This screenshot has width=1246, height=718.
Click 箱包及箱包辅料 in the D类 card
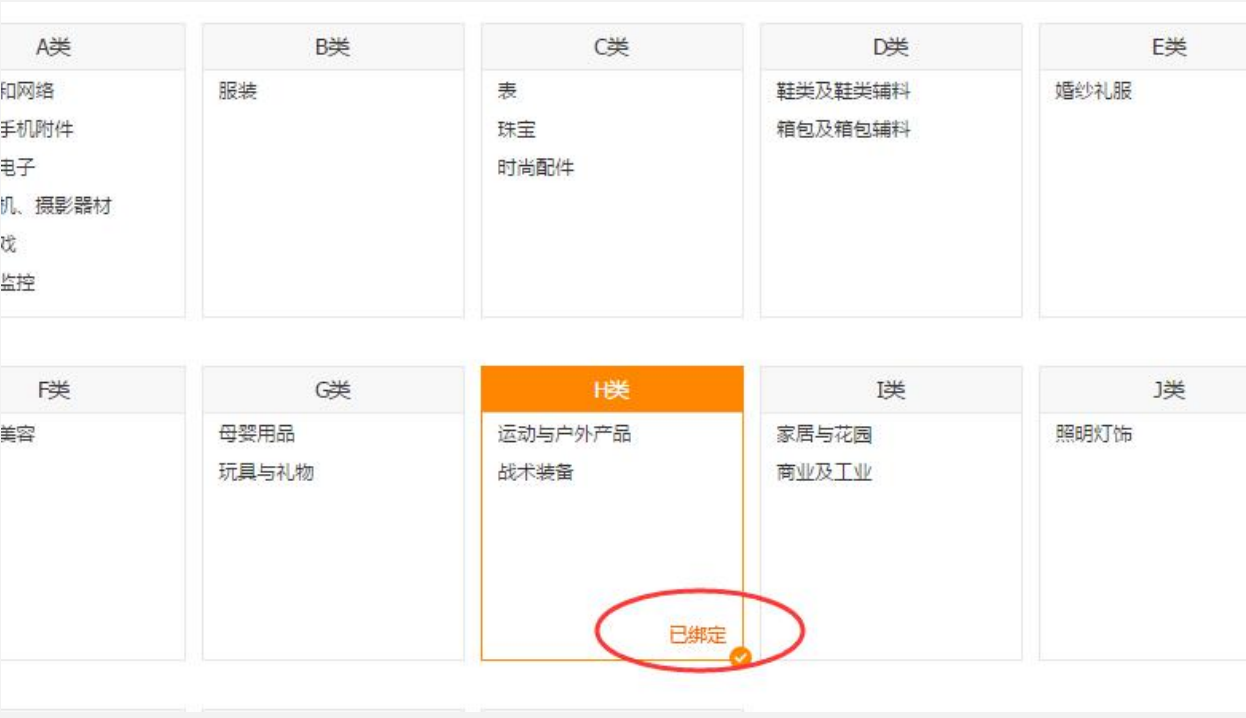[843, 130]
